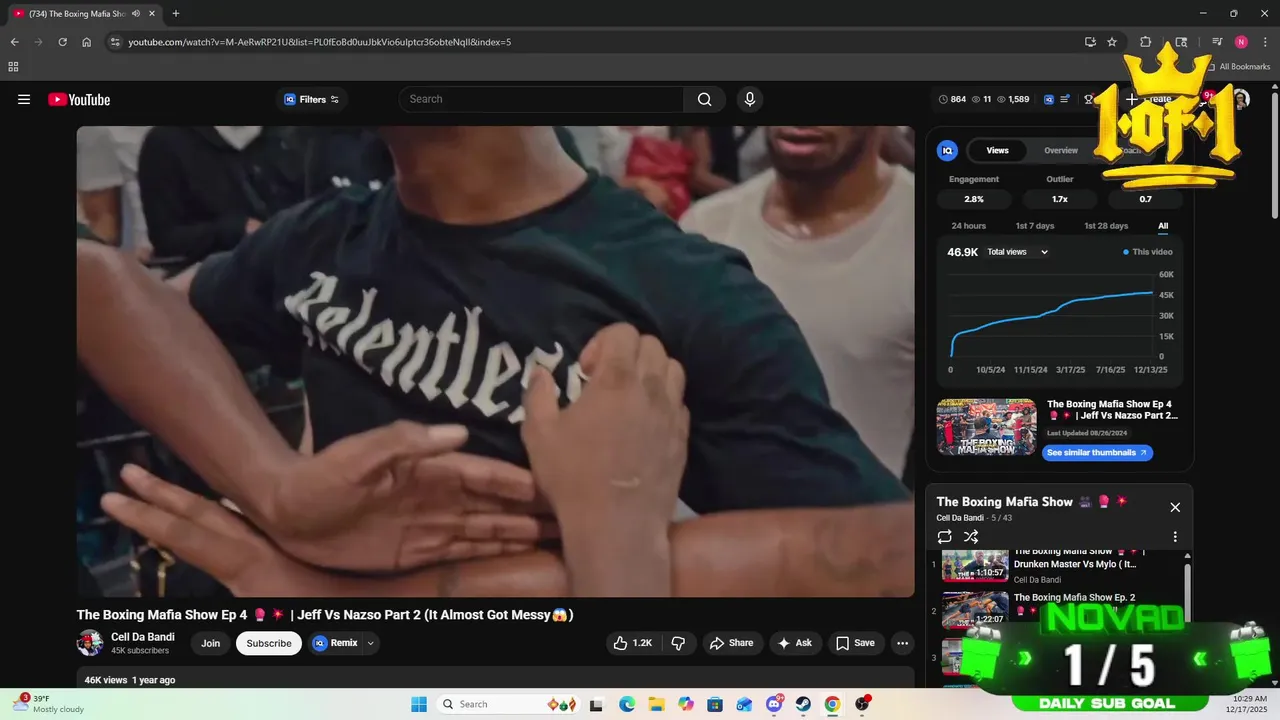The image size is (1280, 720).
Task: Open Microsoft Edge from taskbar
Action: pos(627,704)
